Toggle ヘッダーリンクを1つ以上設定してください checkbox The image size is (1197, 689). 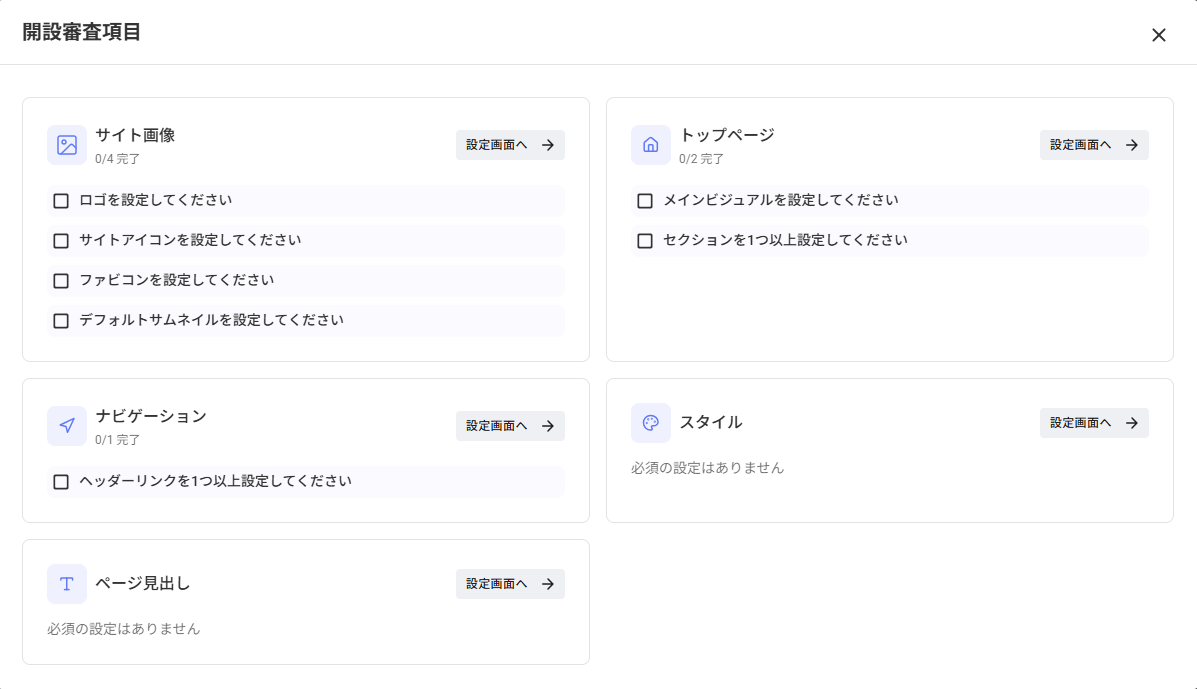click(x=61, y=482)
